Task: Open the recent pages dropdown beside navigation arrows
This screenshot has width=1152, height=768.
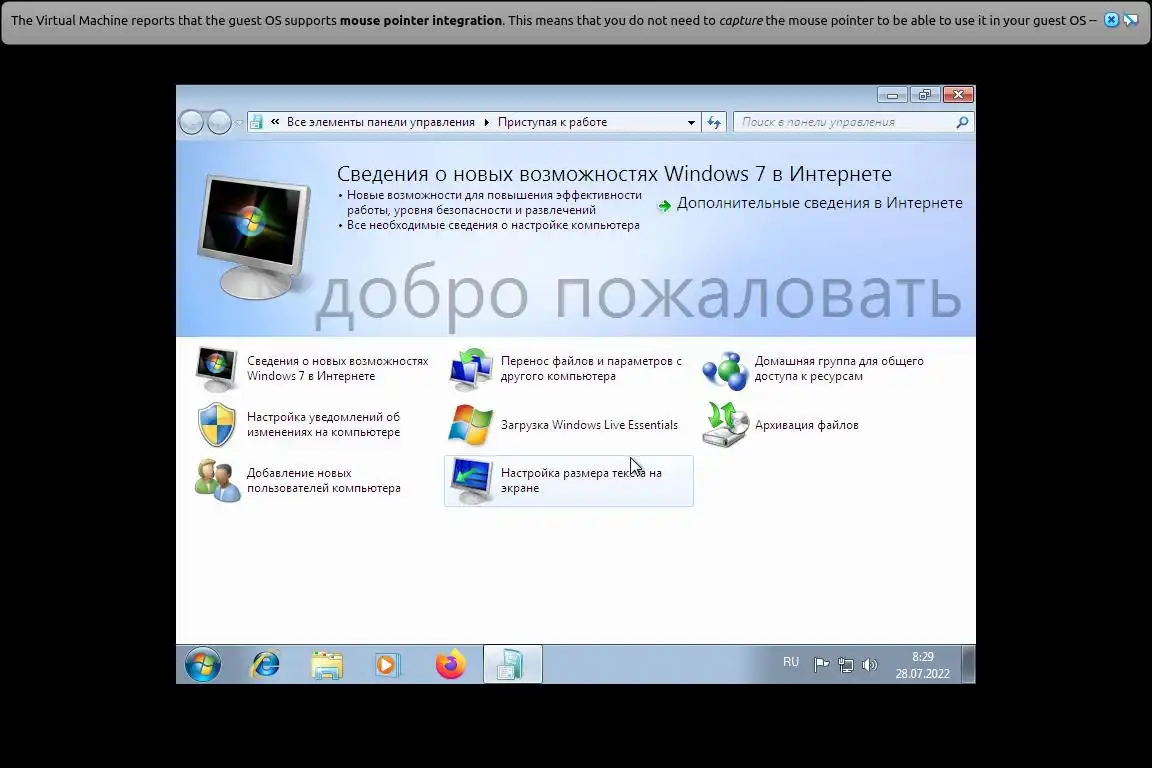Action: click(x=239, y=123)
